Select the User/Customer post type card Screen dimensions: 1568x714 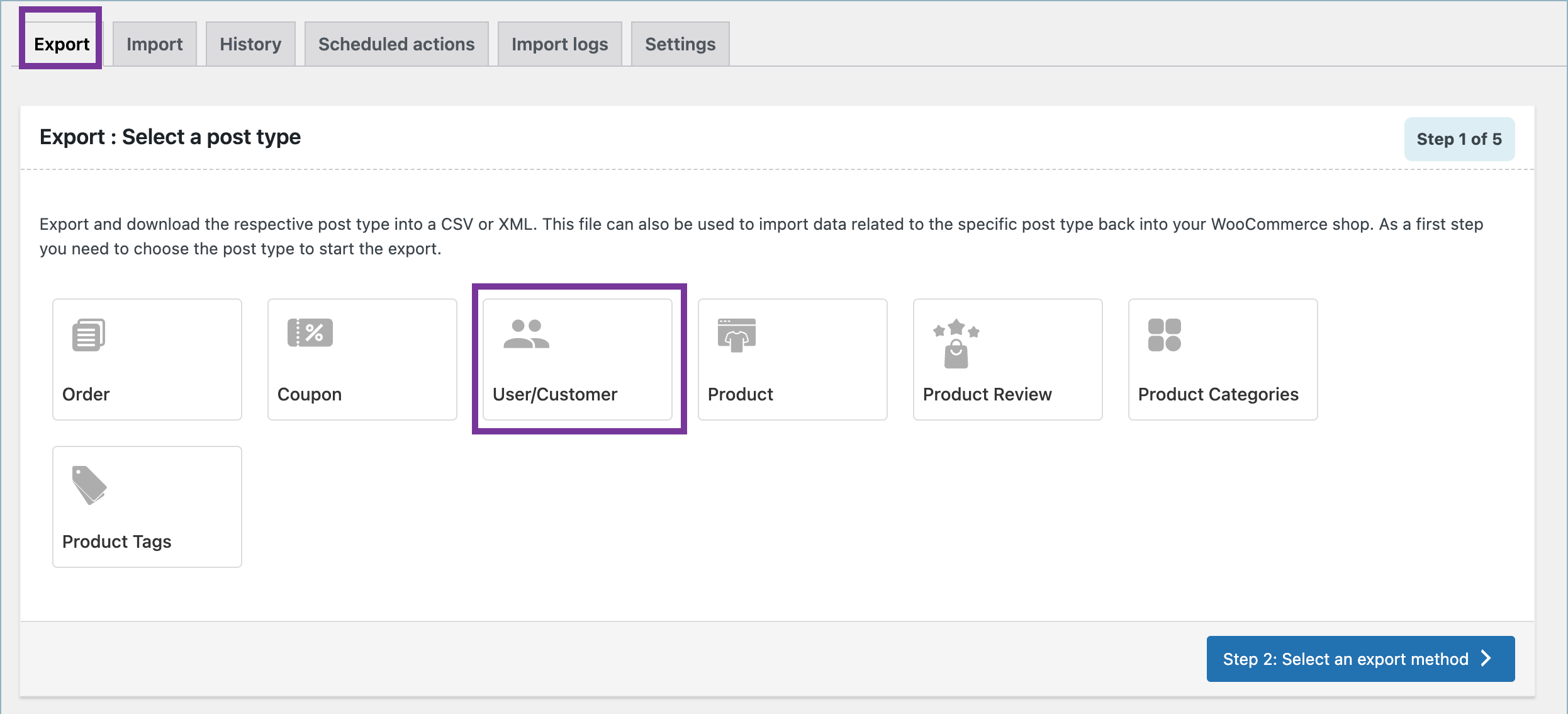click(x=577, y=359)
